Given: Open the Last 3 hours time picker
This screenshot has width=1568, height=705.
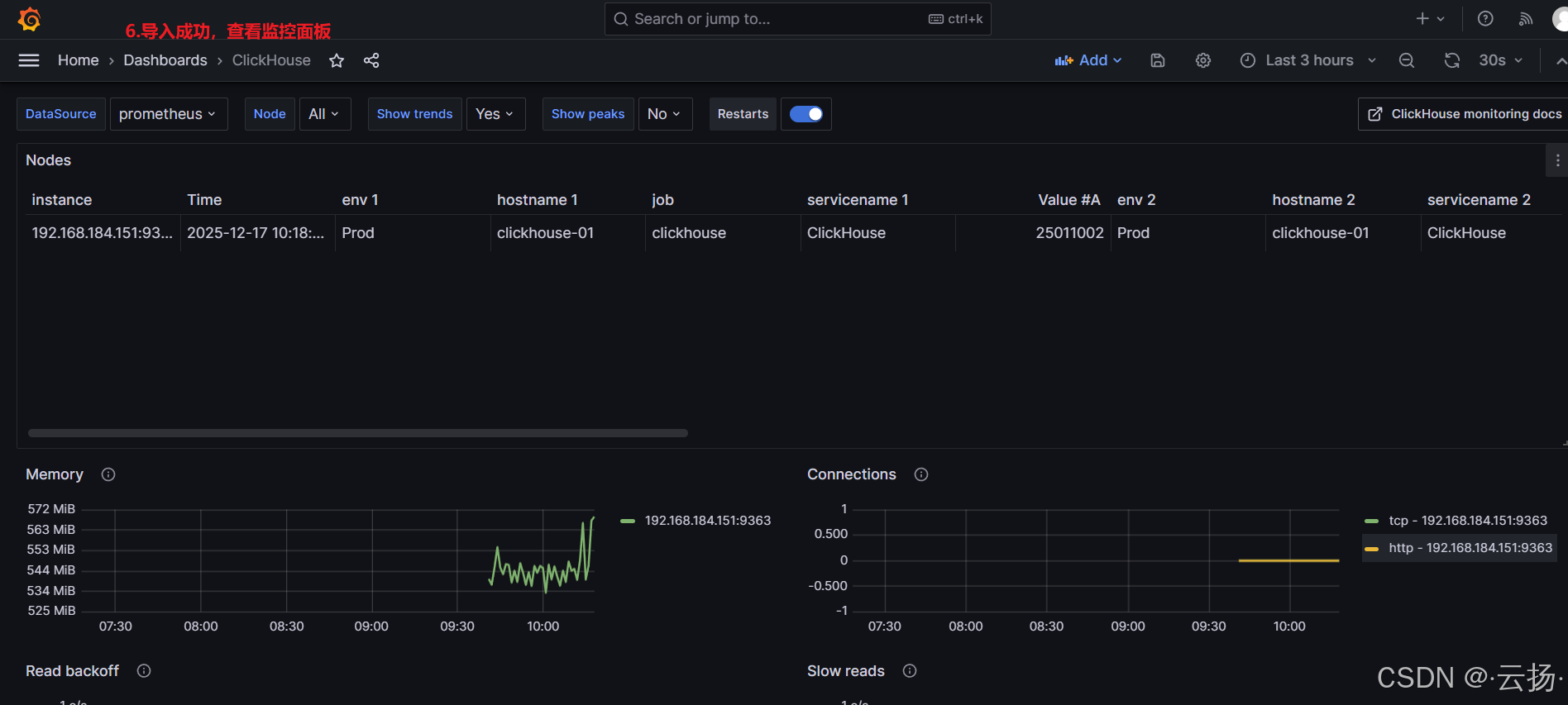Looking at the screenshot, I should [1308, 60].
